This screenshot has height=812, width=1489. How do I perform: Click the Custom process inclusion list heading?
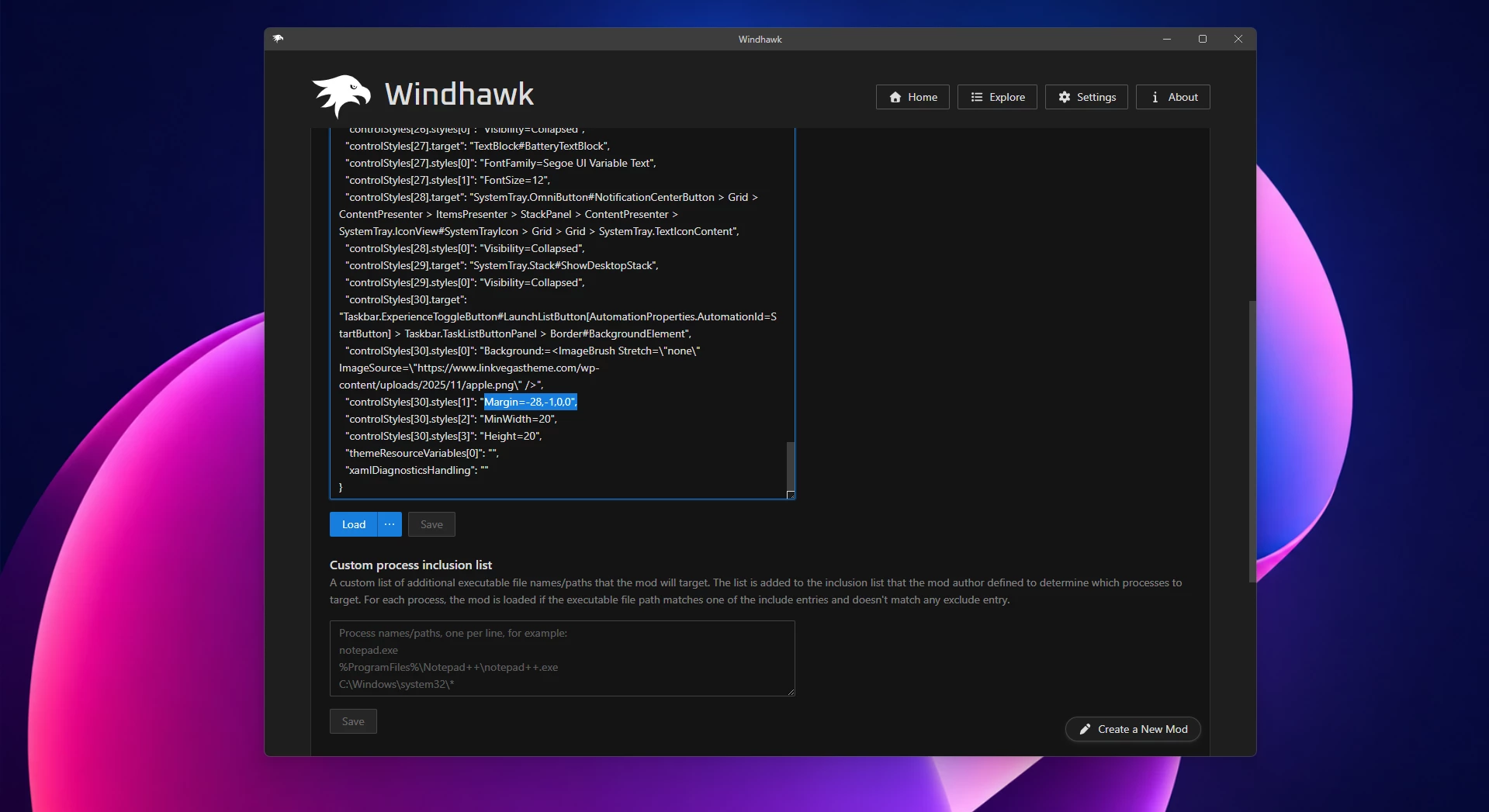tap(410, 565)
